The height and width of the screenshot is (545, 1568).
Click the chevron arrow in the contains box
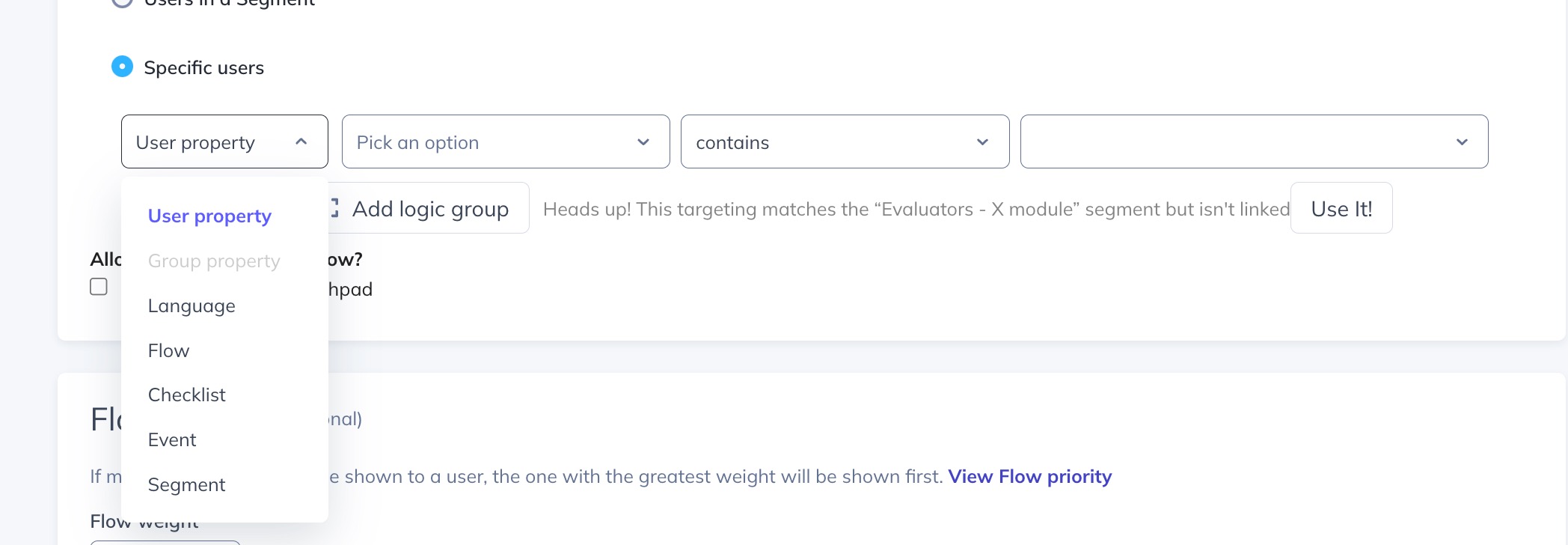click(983, 142)
